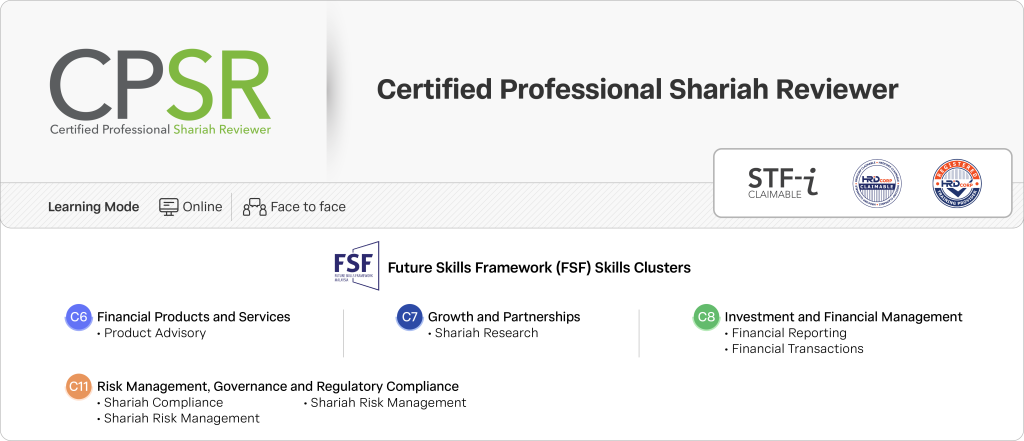Click the green C8 cluster badge
This screenshot has height=441, width=1024.
click(706, 317)
